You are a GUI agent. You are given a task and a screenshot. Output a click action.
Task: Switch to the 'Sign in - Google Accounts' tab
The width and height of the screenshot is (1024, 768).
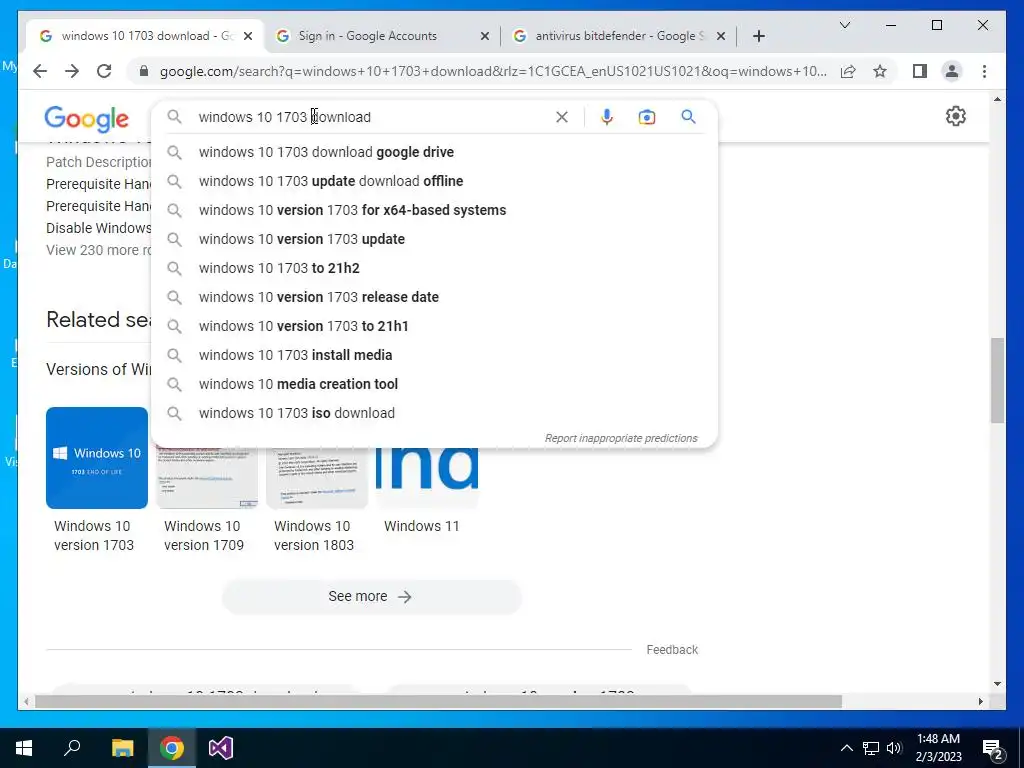point(368,36)
